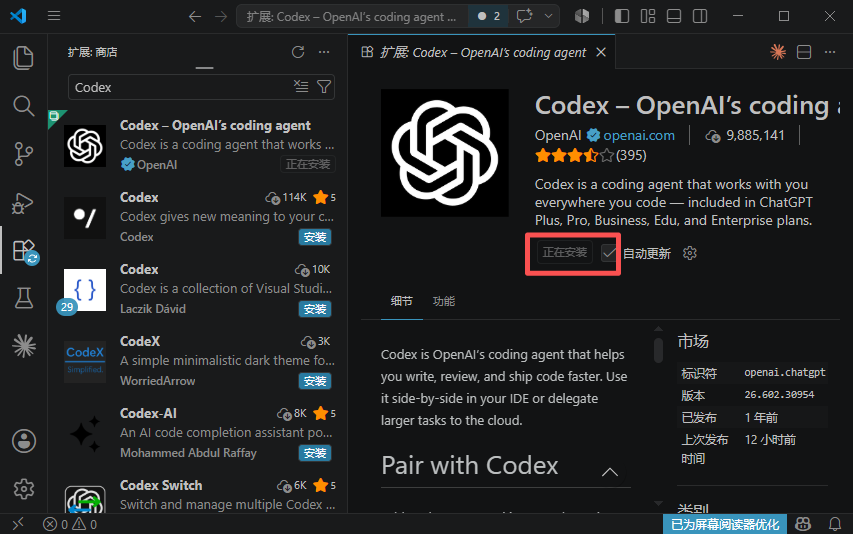Click the Codex search input field

point(180,87)
